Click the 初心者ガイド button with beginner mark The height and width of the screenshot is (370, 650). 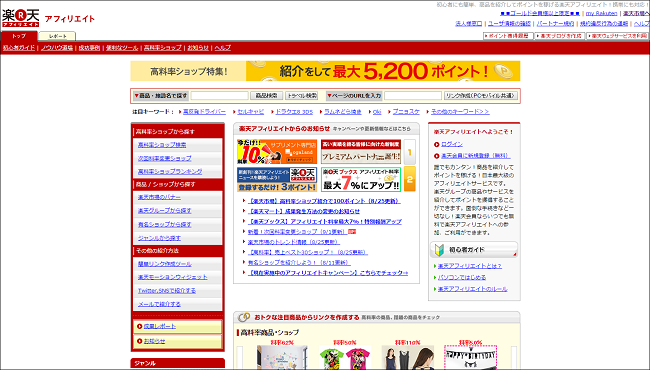click(x=474, y=250)
